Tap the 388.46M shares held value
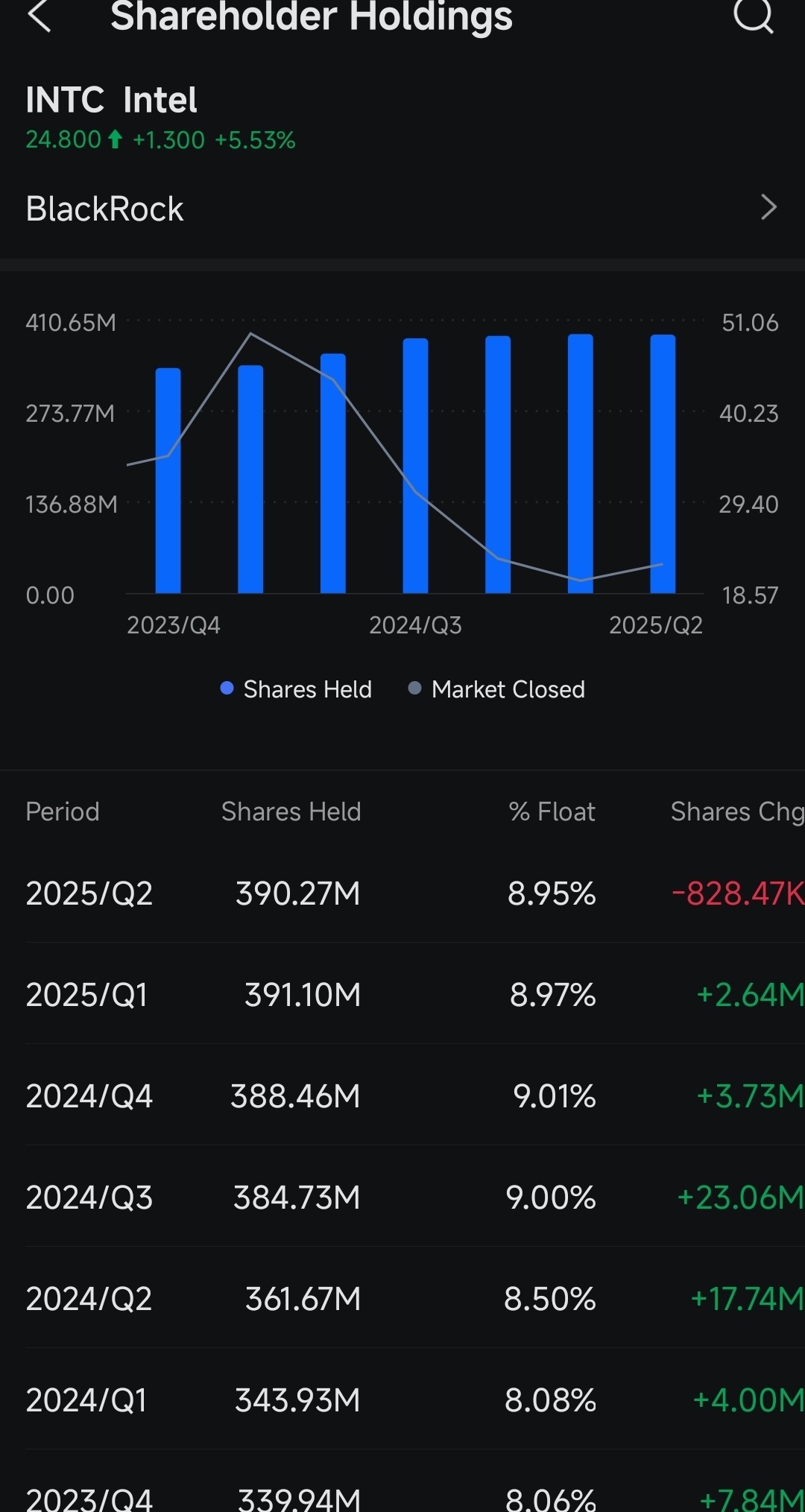 296,1096
